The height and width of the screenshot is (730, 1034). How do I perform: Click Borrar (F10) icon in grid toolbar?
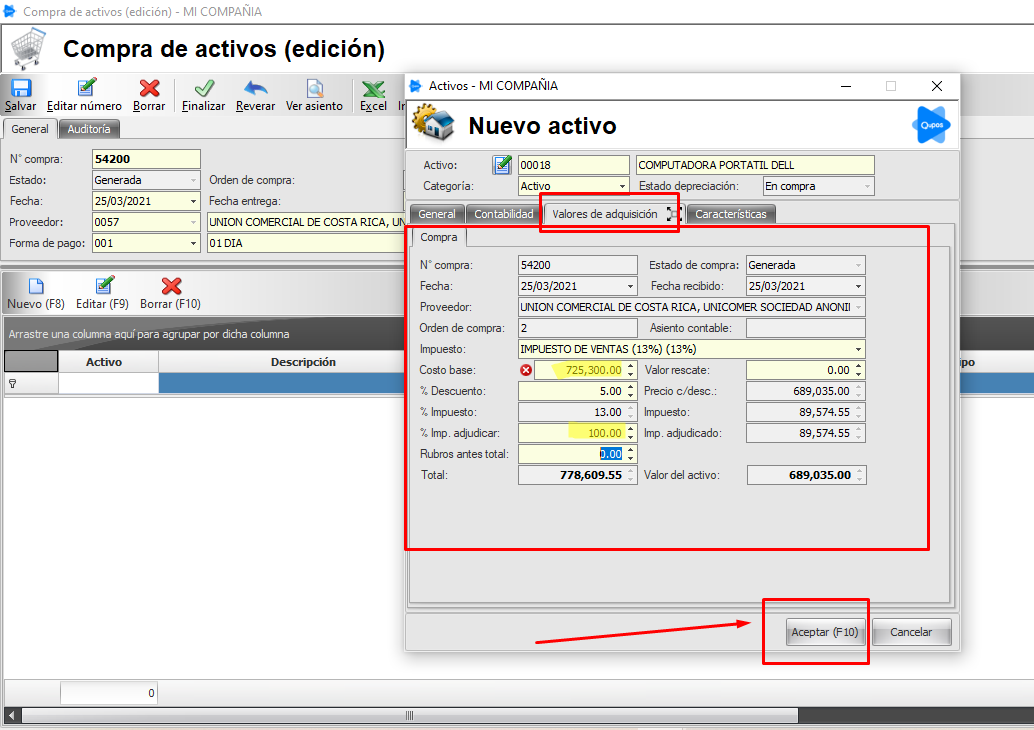click(x=171, y=287)
